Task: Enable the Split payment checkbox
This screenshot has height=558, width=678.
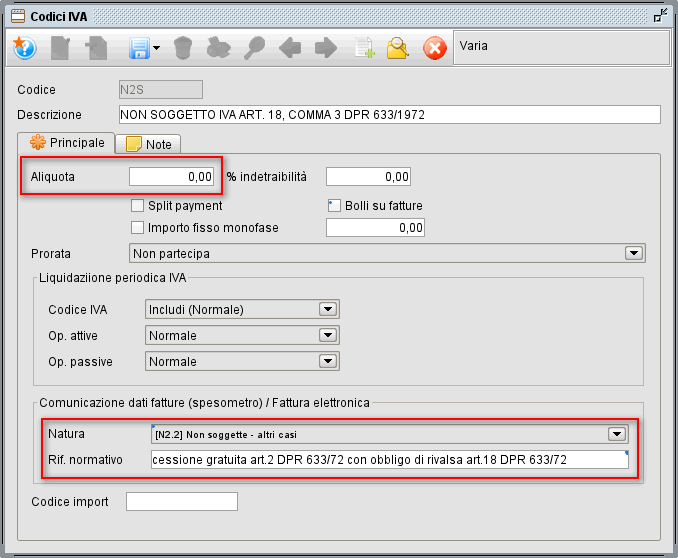Action: click(x=138, y=205)
